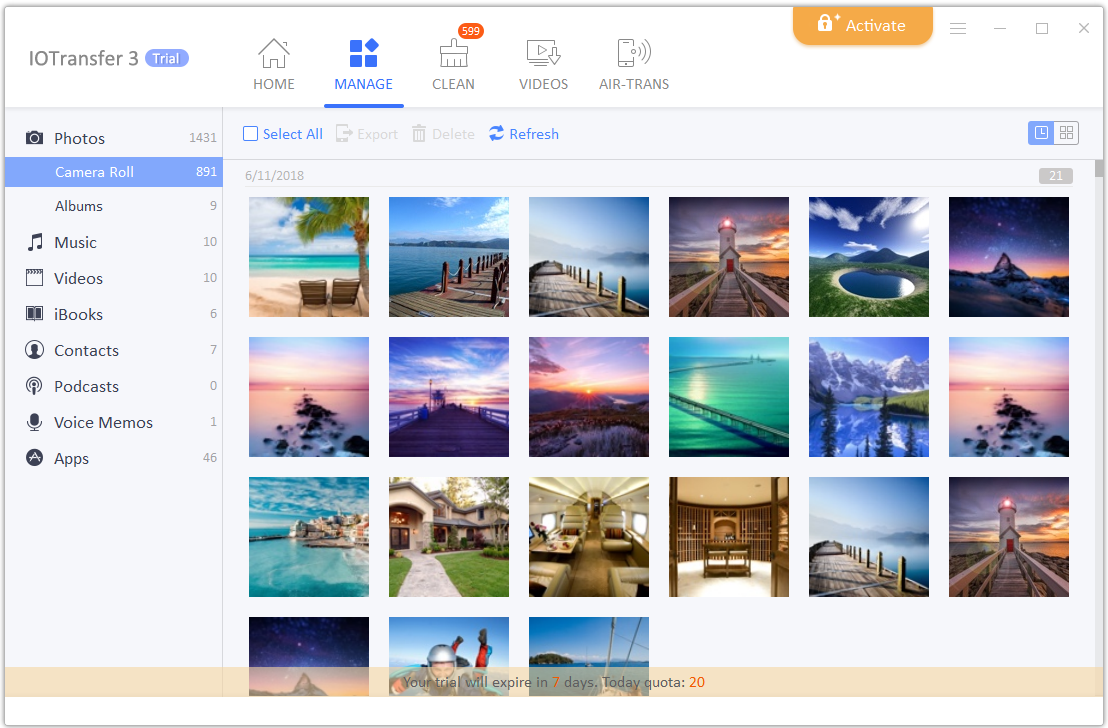Screen dimensions: 1108x728
Task: Switch to the MANAGE tab
Action: pyautogui.click(x=363, y=64)
